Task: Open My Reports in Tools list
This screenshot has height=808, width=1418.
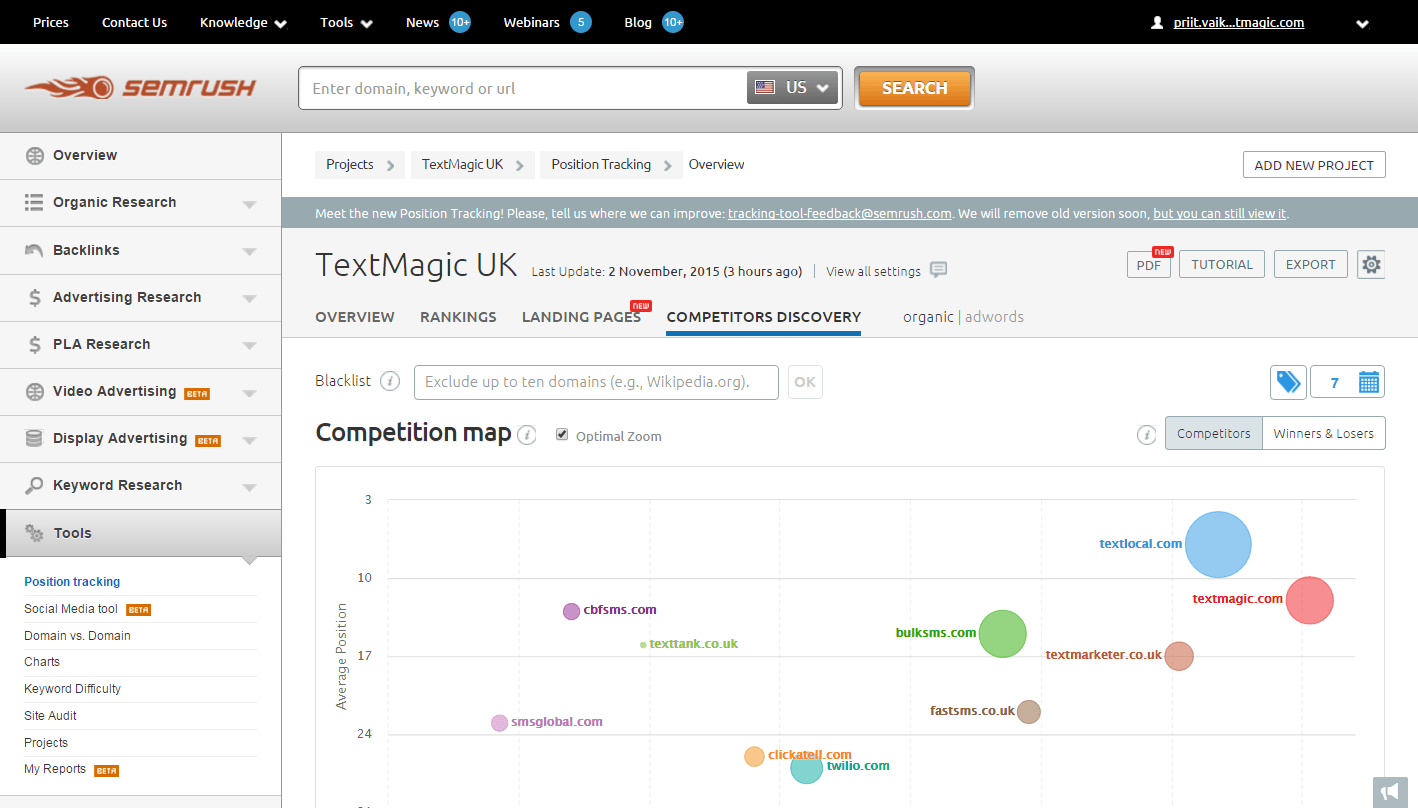Action: click(x=55, y=770)
